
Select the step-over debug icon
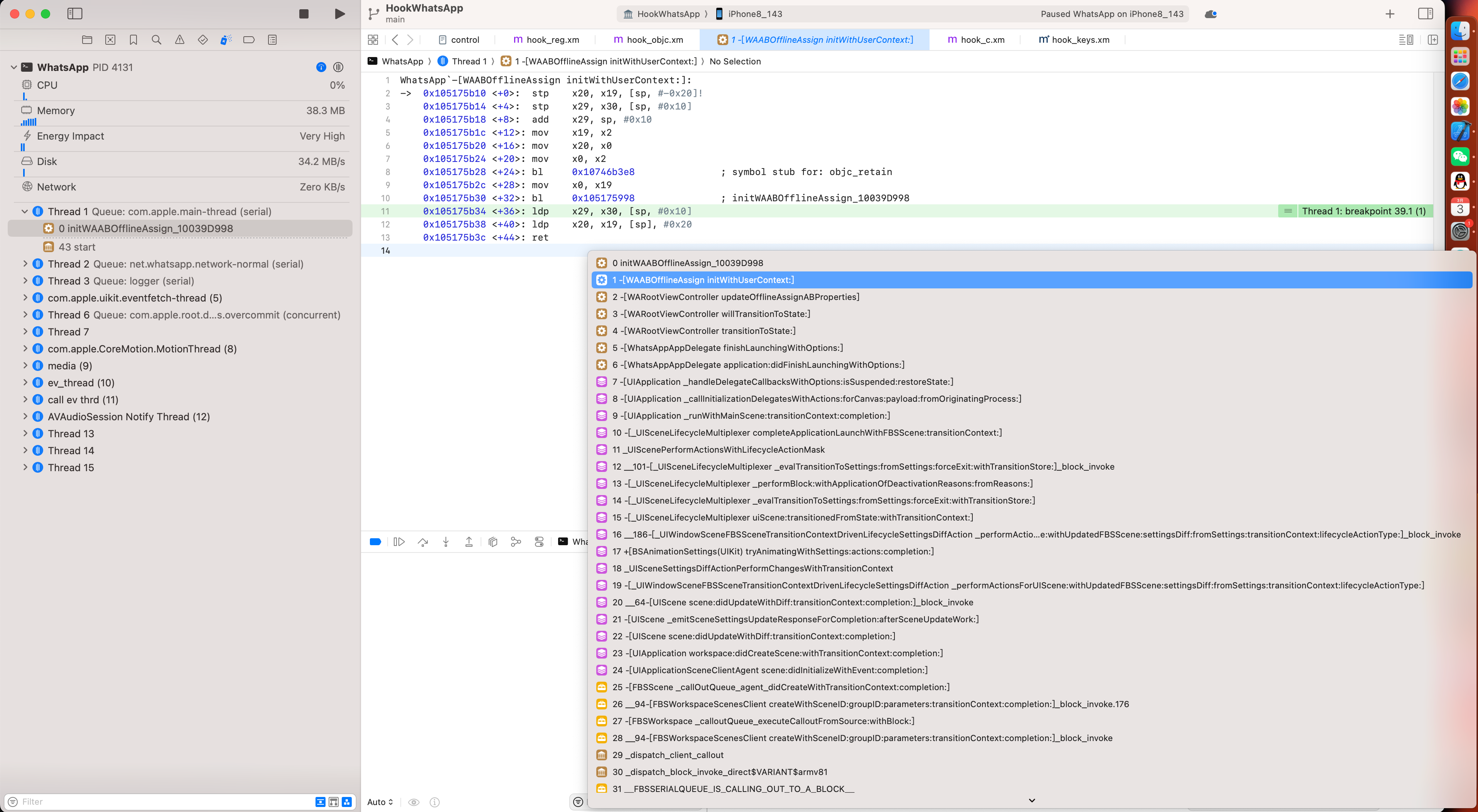tap(422, 541)
